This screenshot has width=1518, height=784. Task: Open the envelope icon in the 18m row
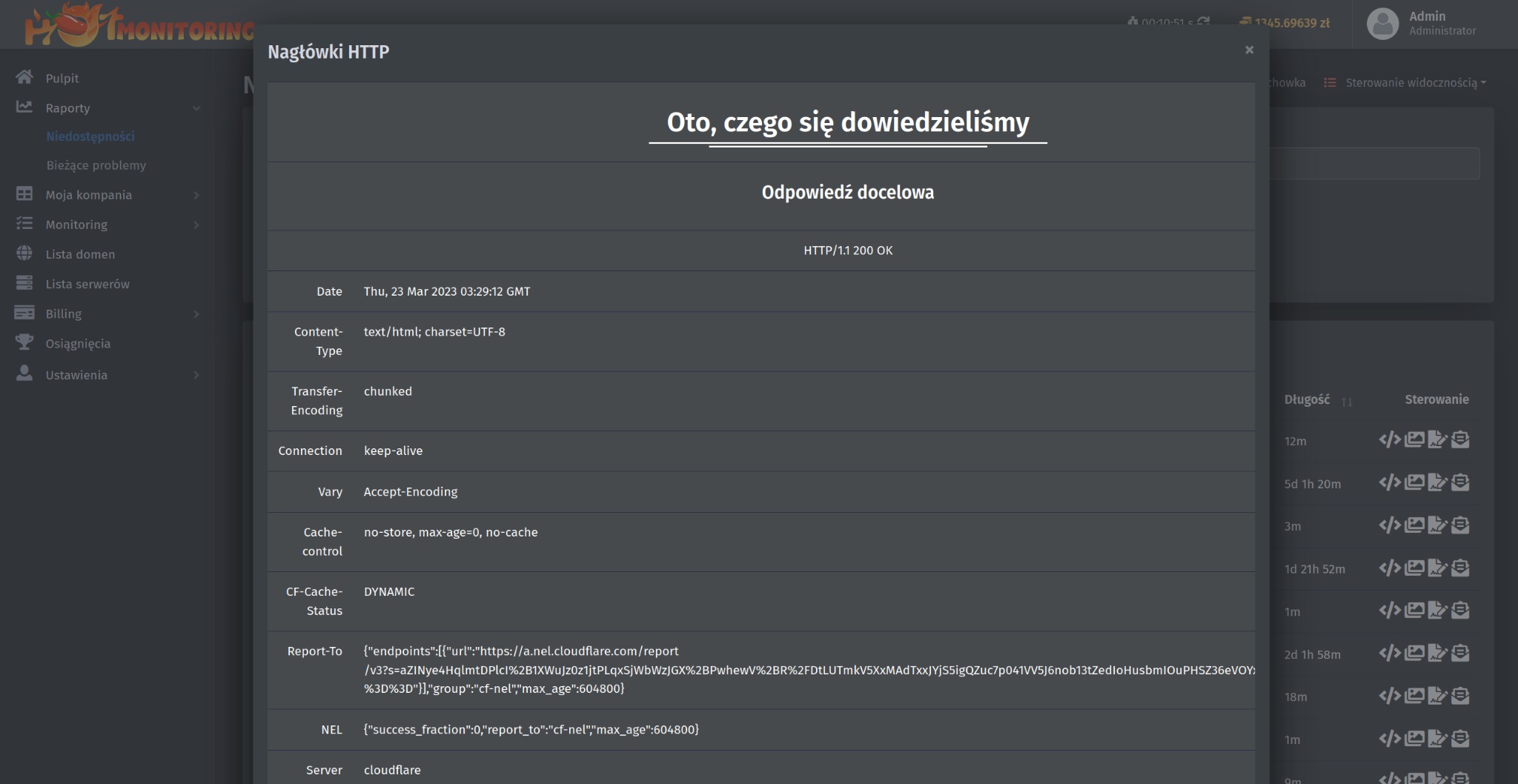coord(1460,697)
